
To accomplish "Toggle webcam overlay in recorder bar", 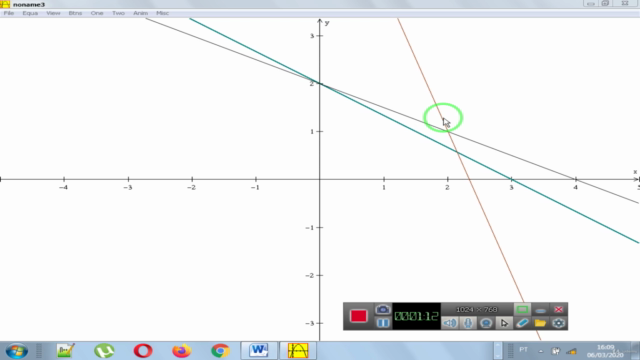I will [x=486, y=323].
